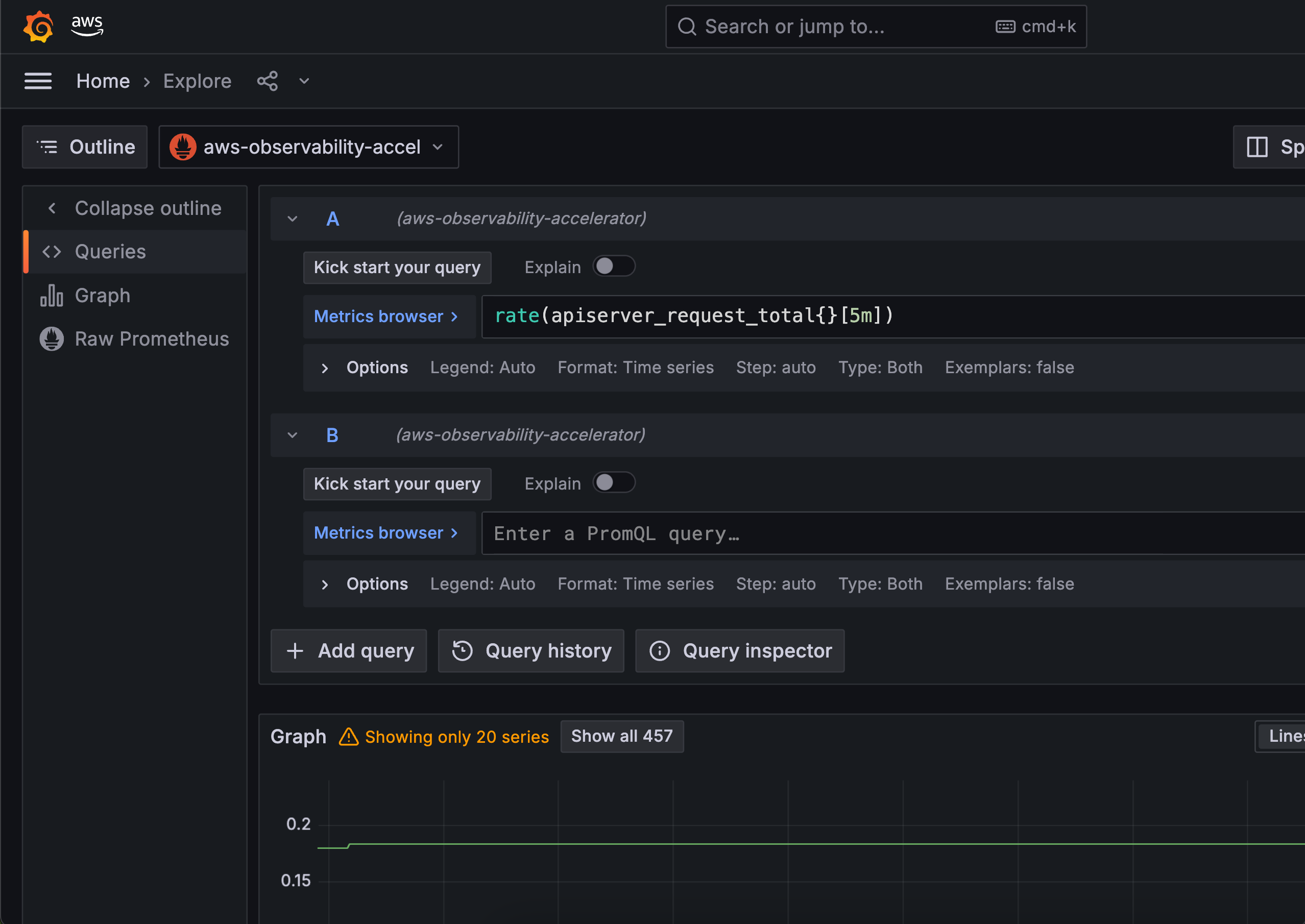The width and height of the screenshot is (1305, 924).
Task: Navigate to Home in the breadcrumb
Action: (103, 81)
